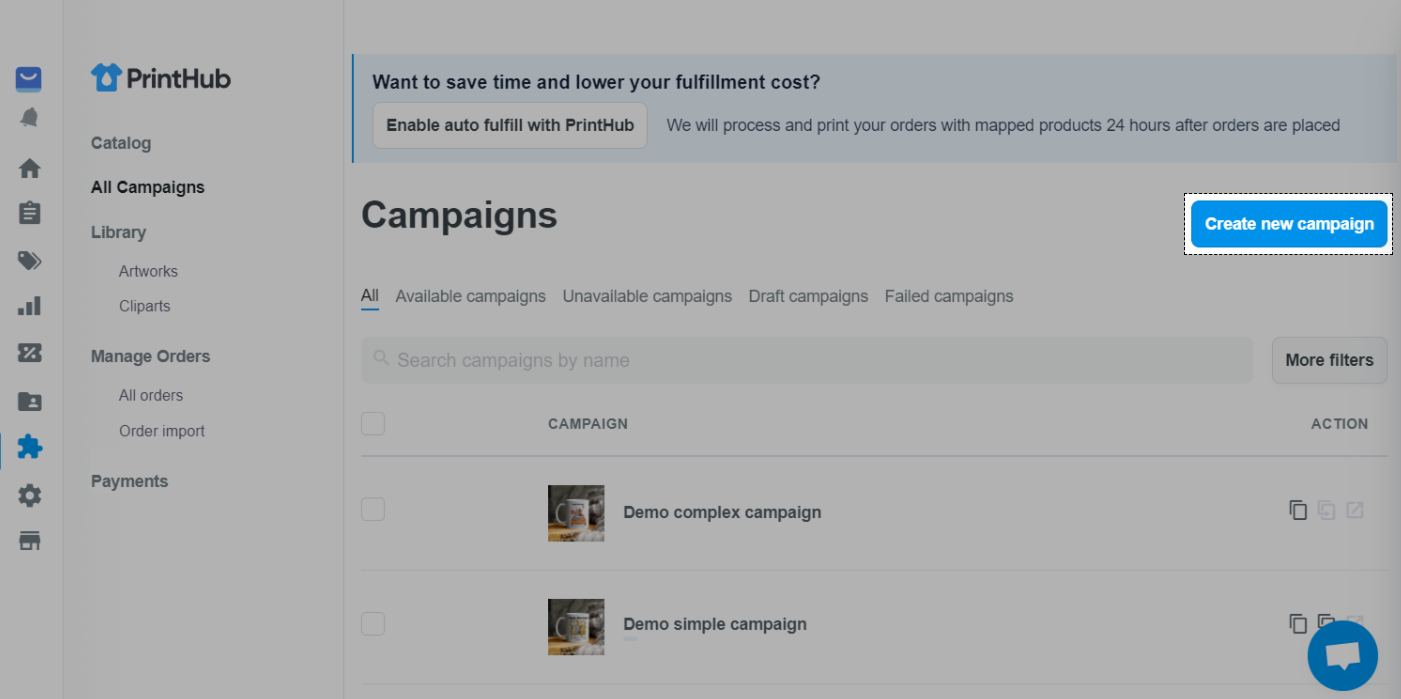The width and height of the screenshot is (1401, 699).
Task: Click the Create new campaign button
Action: click(x=1289, y=224)
